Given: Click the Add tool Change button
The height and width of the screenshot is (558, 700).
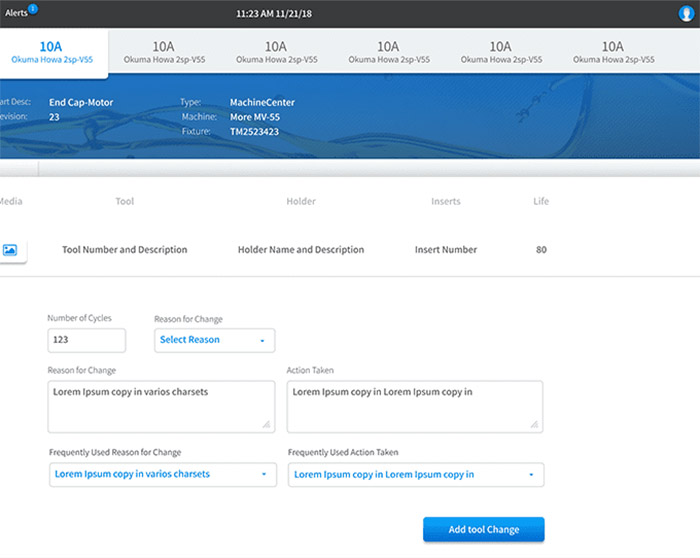Looking at the screenshot, I should click(483, 530).
